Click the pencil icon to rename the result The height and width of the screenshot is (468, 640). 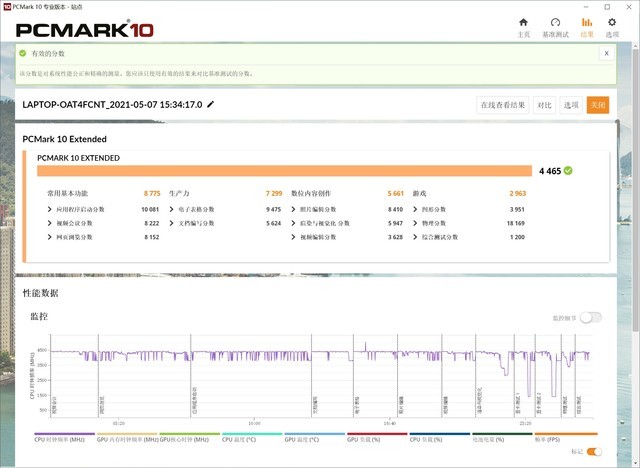pyautogui.click(x=211, y=104)
